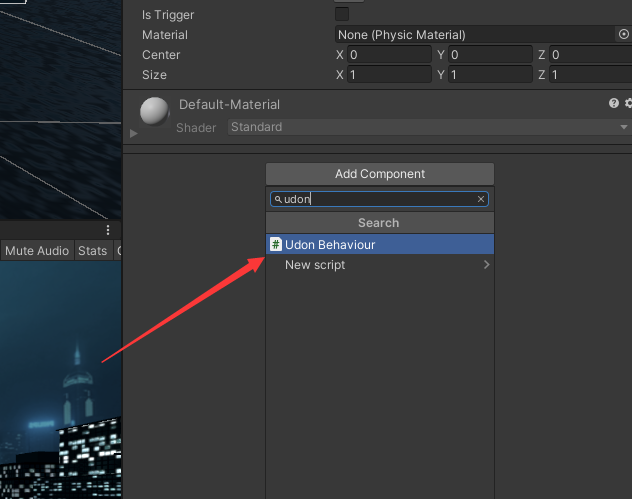Viewport: 632px width, 499px height.
Task: Open the Physic Material object picker
Action: 623,34
